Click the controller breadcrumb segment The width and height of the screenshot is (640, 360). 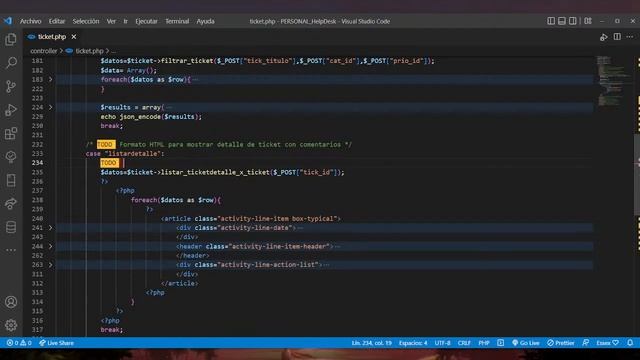coord(44,51)
